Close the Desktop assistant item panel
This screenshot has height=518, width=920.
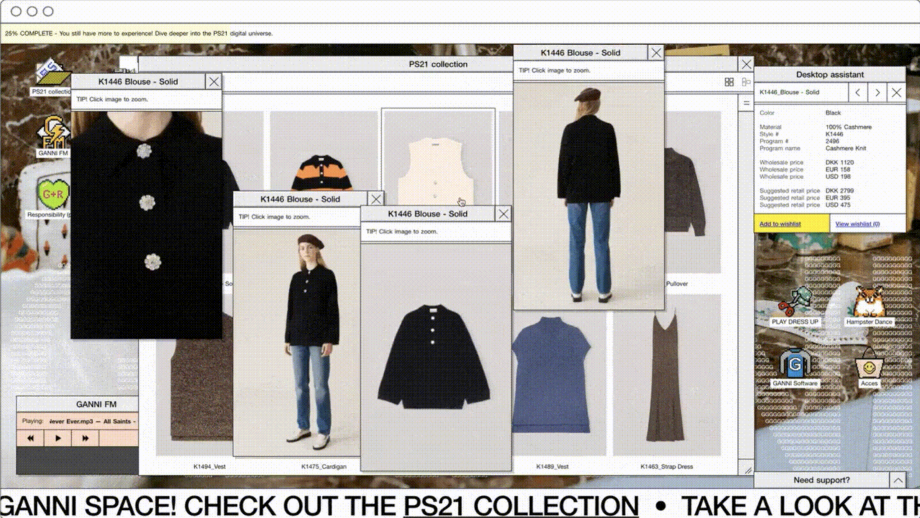pyautogui.click(x=896, y=93)
